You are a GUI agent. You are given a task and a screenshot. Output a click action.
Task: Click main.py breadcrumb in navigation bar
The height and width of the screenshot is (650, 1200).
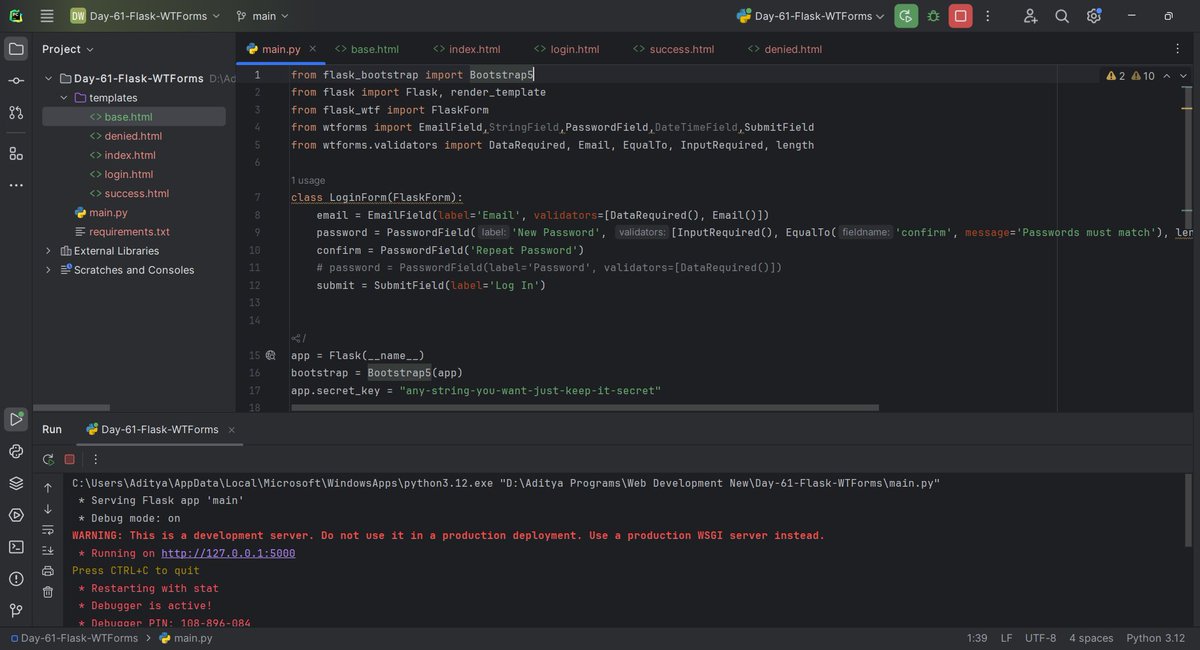[186, 638]
